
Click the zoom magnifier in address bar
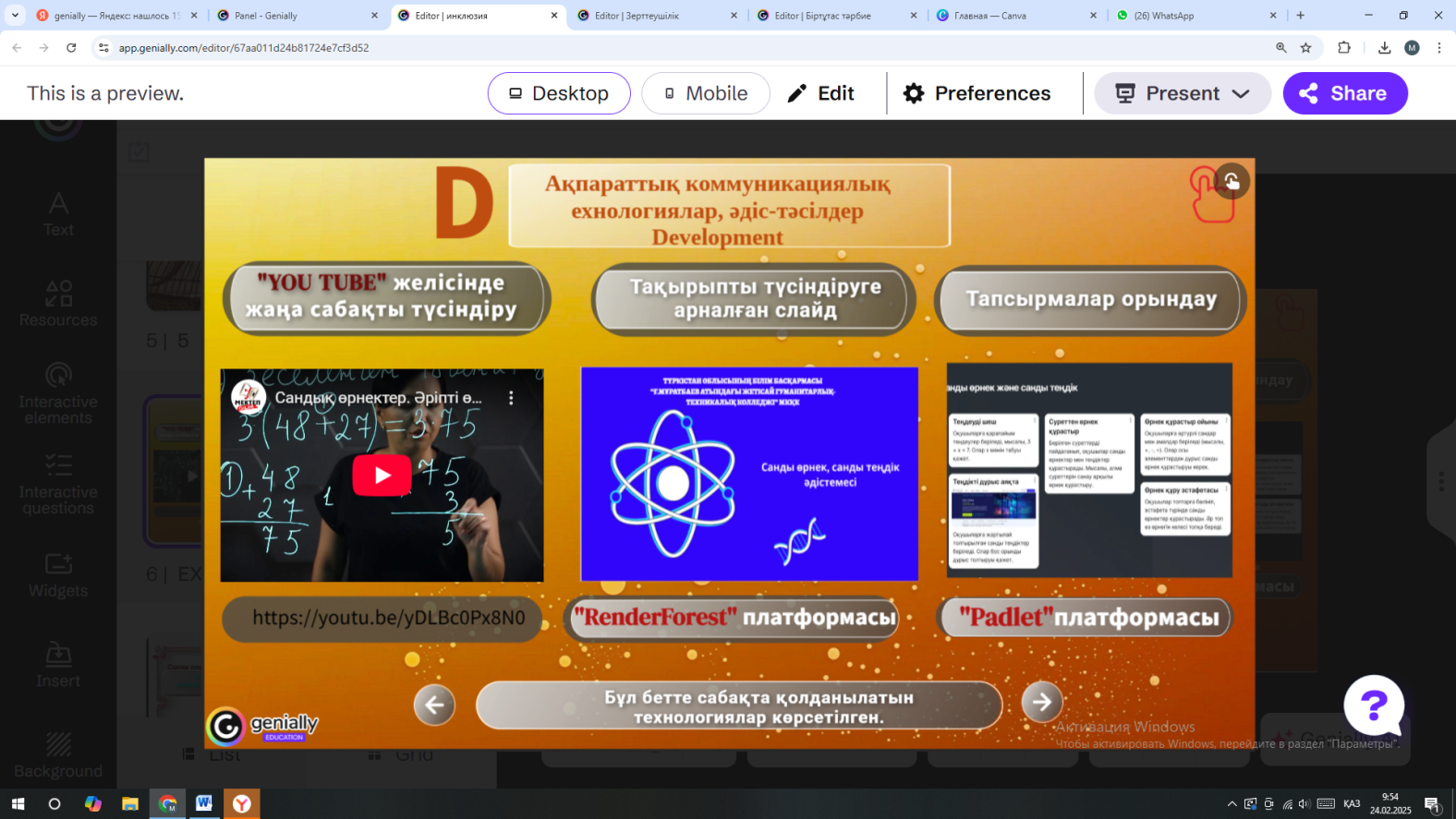[x=1281, y=48]
